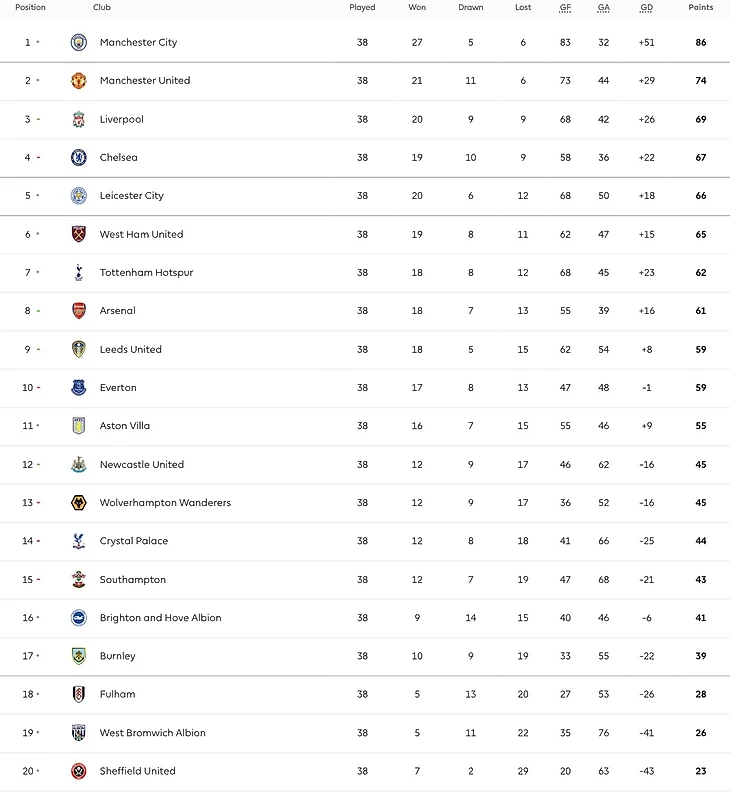
Task: Go to Brighton and Hove Albion link
Action: coord(160,618)
